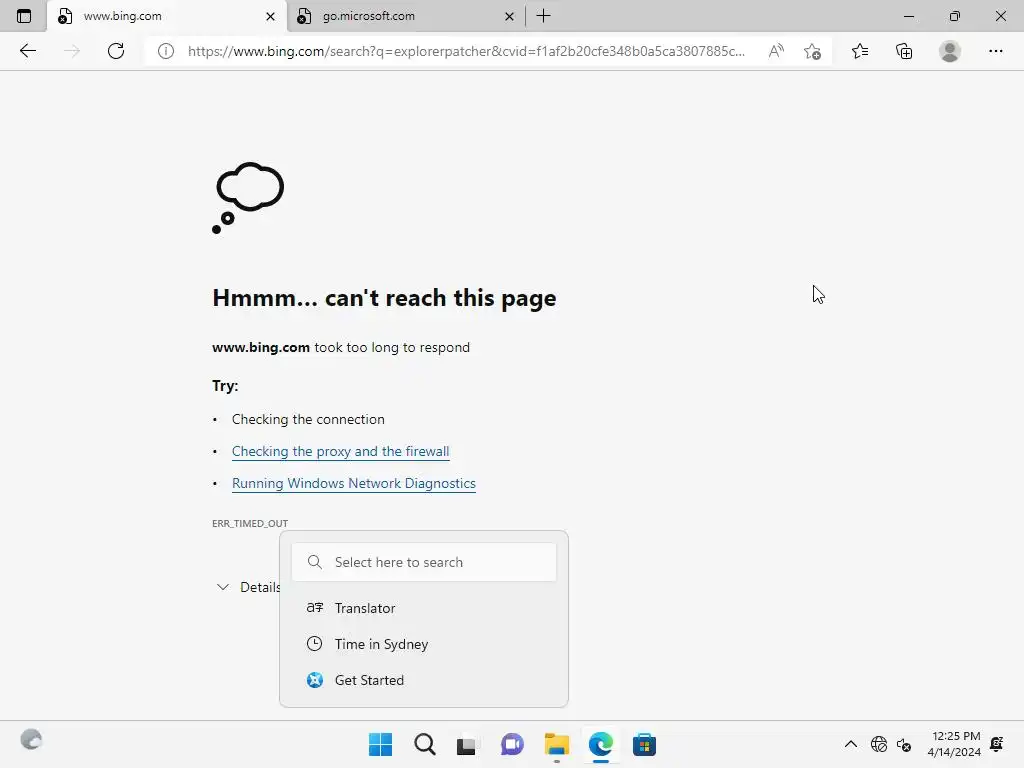
Task: Open a new tab with plus button
Action: coord(543,16)
